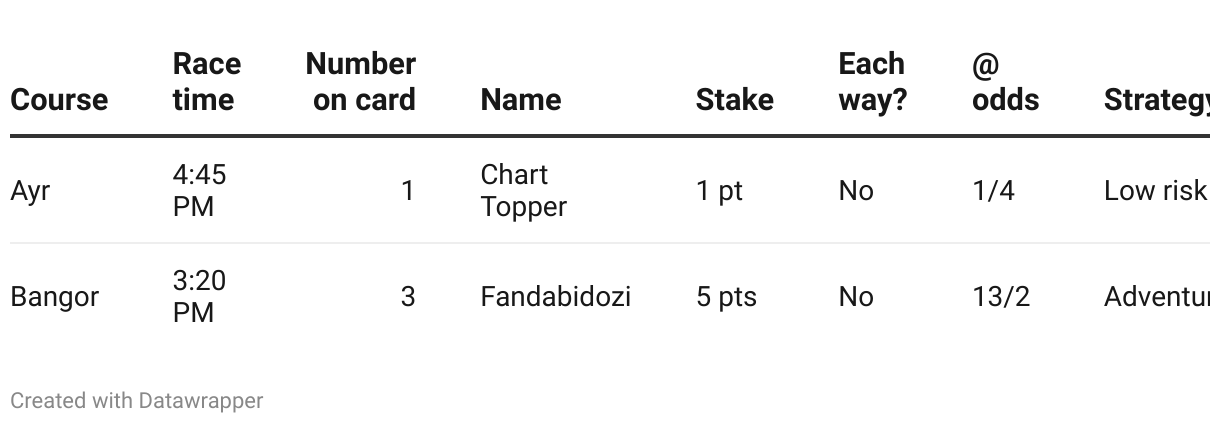Select the Ayr course cell
Screen dimensions: 1220x424
30,191
